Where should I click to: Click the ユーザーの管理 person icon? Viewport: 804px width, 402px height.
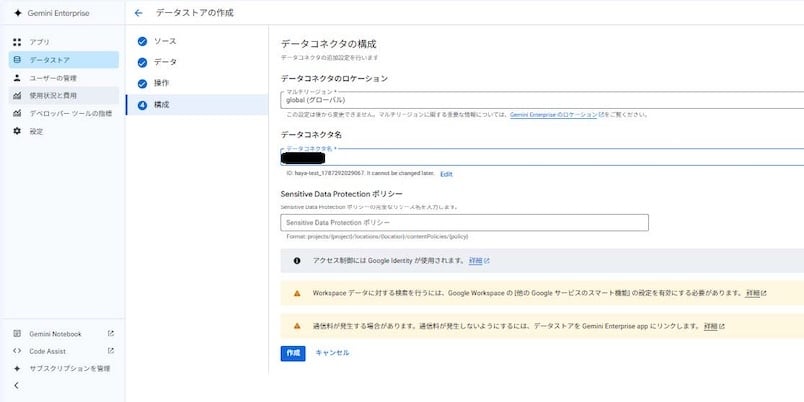point(17,78)
